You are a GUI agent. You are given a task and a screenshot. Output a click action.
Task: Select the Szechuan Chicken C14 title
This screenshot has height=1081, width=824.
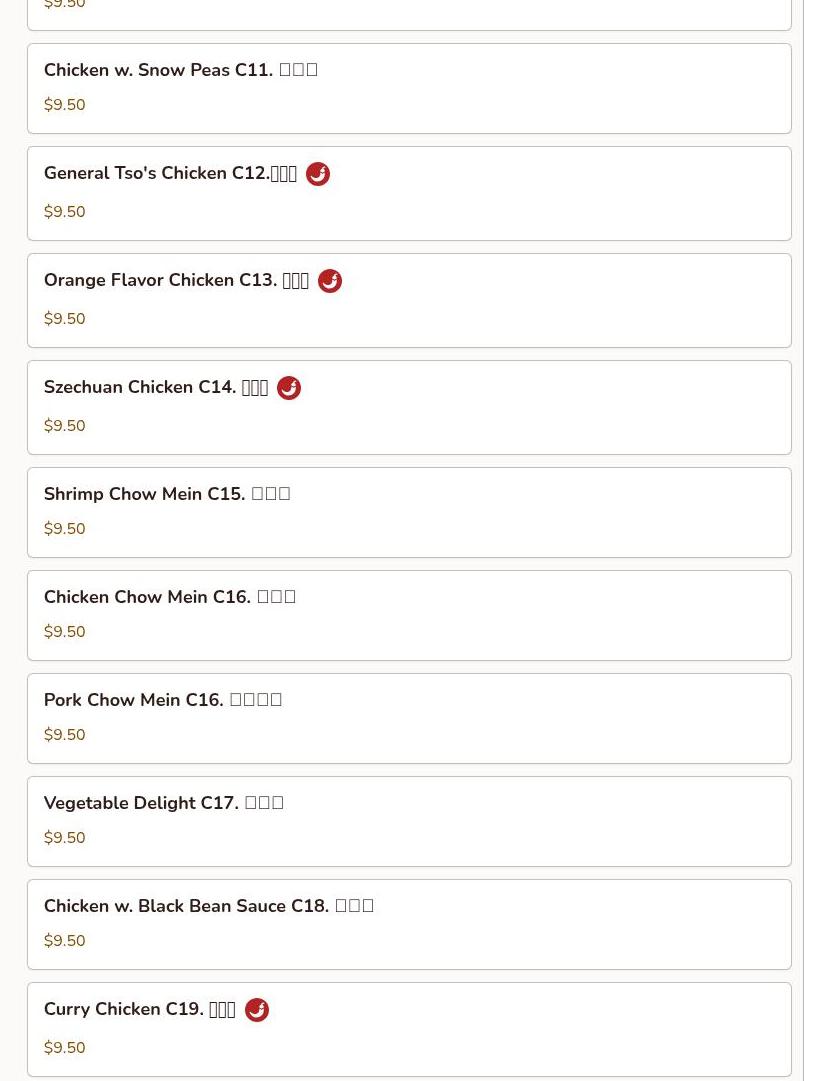156,387
